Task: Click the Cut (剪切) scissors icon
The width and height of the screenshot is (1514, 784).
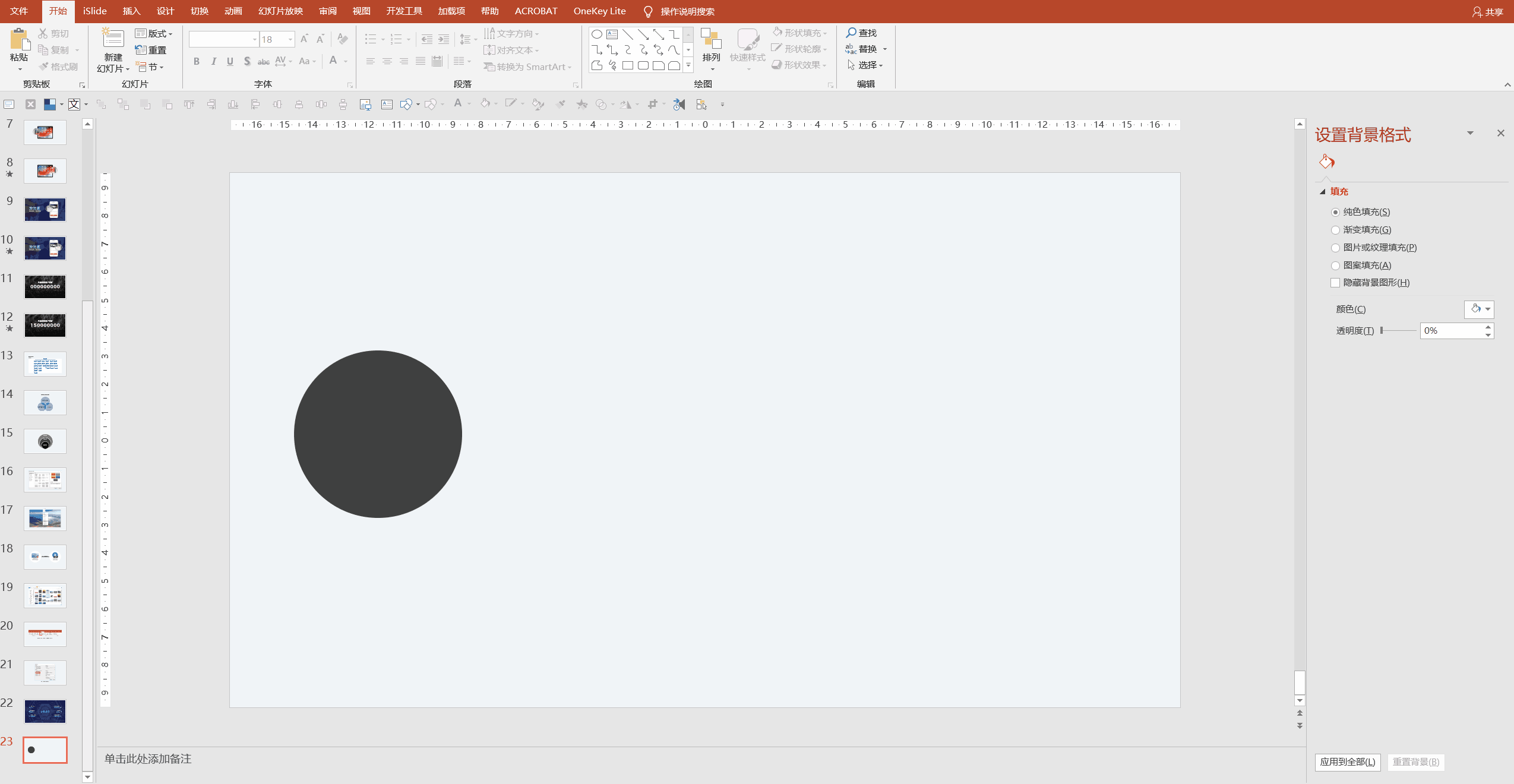Action: pyautogui.click(x=43, y=33)
